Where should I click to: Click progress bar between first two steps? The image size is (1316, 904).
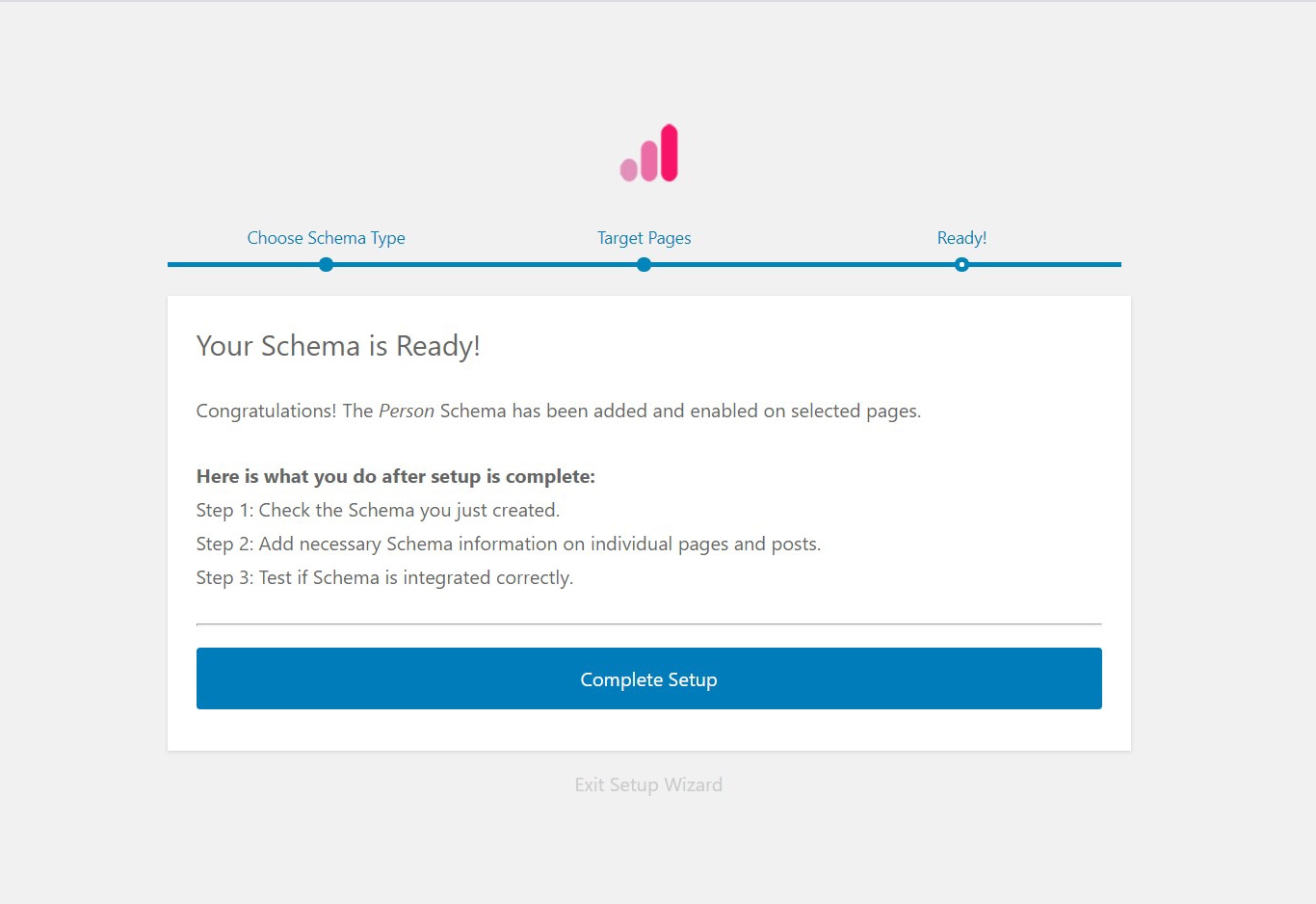[x=485, y=264]
